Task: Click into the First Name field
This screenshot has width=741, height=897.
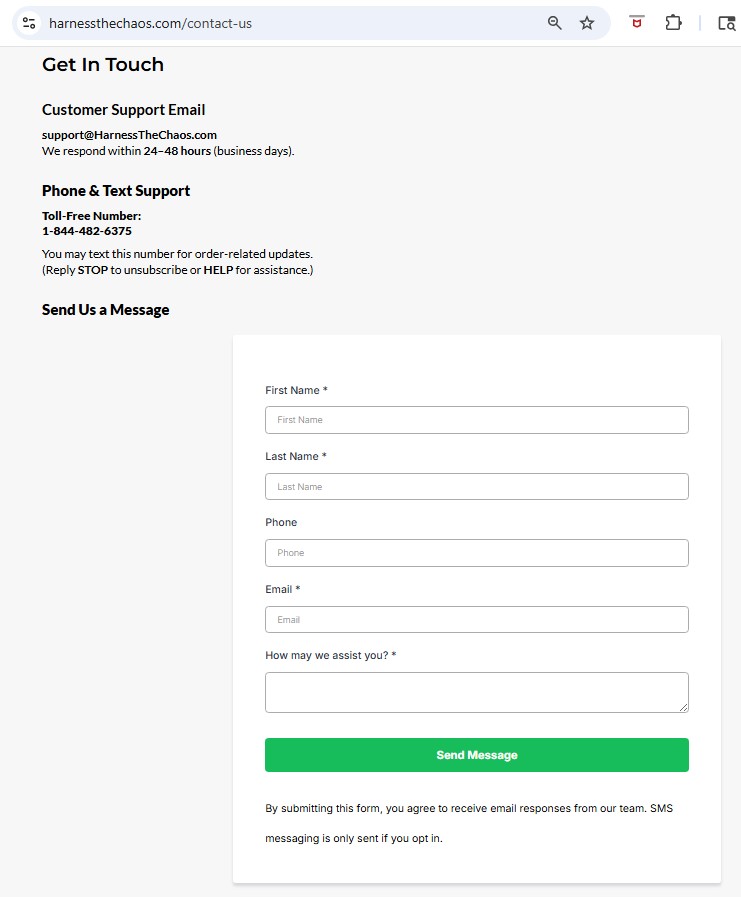Action: click(x=476, y=420)
